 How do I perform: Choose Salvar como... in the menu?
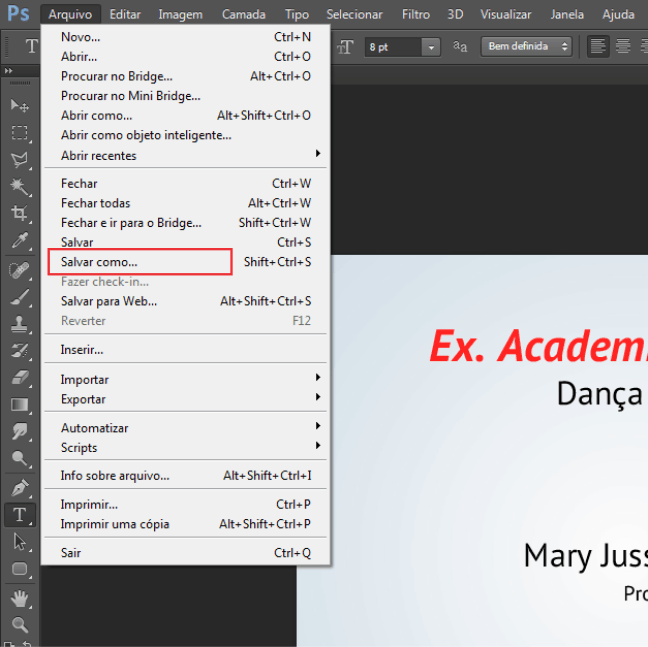point(185,262)
